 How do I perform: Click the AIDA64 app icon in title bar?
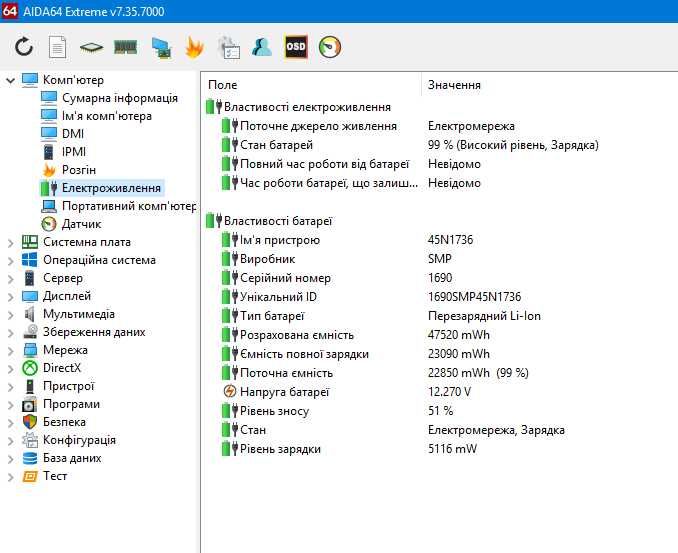[10, 10]
